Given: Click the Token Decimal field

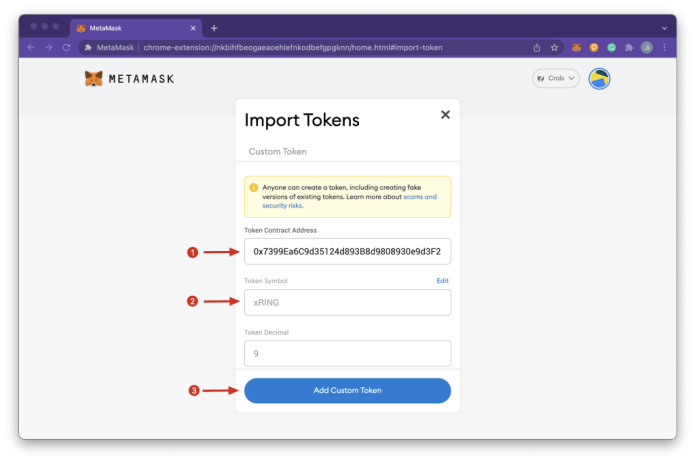Looking at the screenshot, I should 348,354.
